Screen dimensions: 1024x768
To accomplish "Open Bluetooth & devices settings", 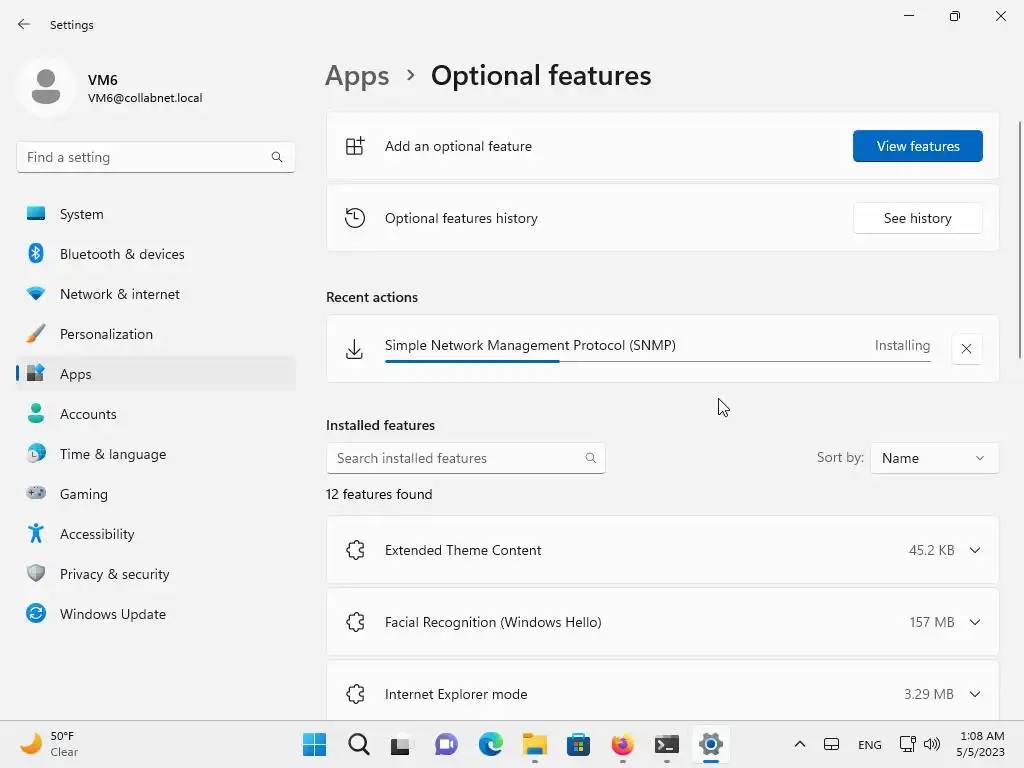I will (x=122, y=254).
